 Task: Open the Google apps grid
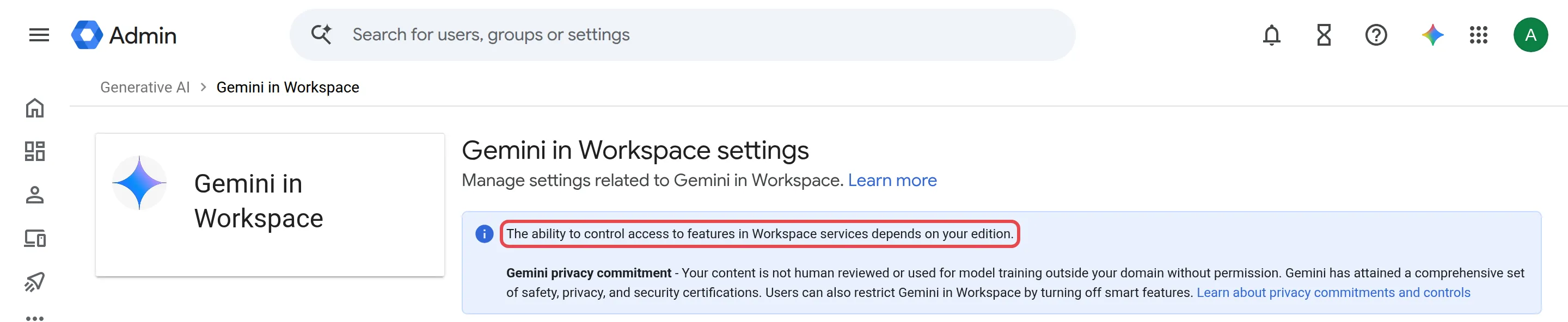pyautogui.click(x=1479, y=35)
